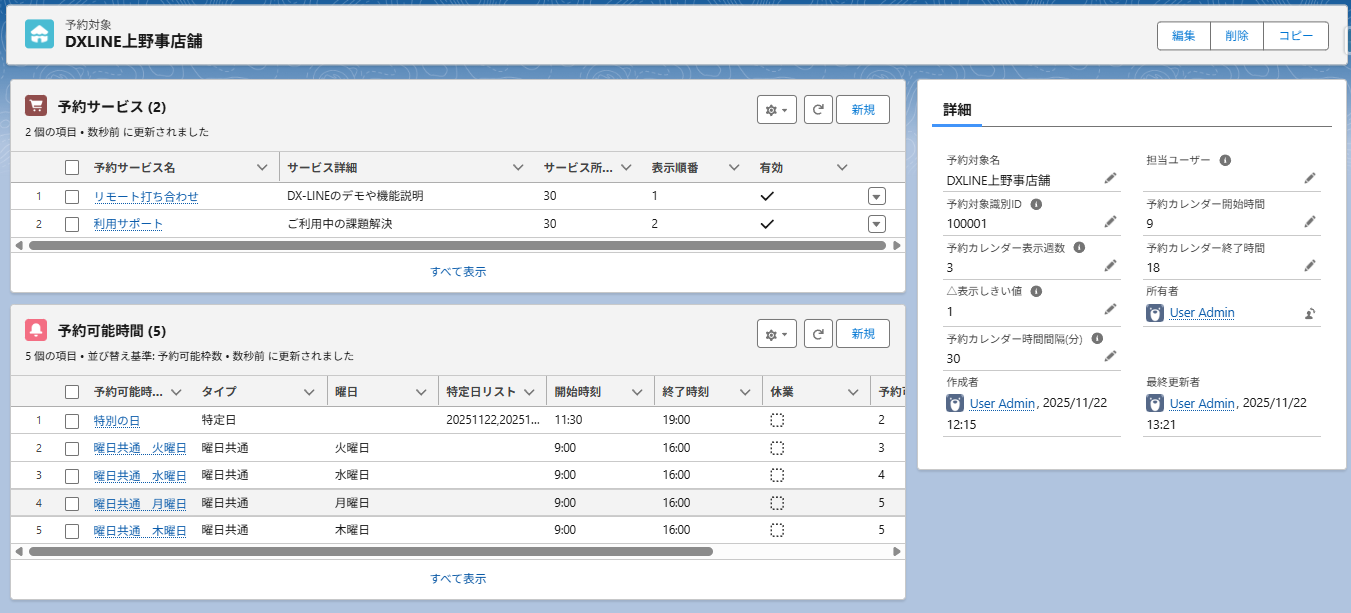
Task: Switch to the 詳細 tab
Action: pos(957,110)
